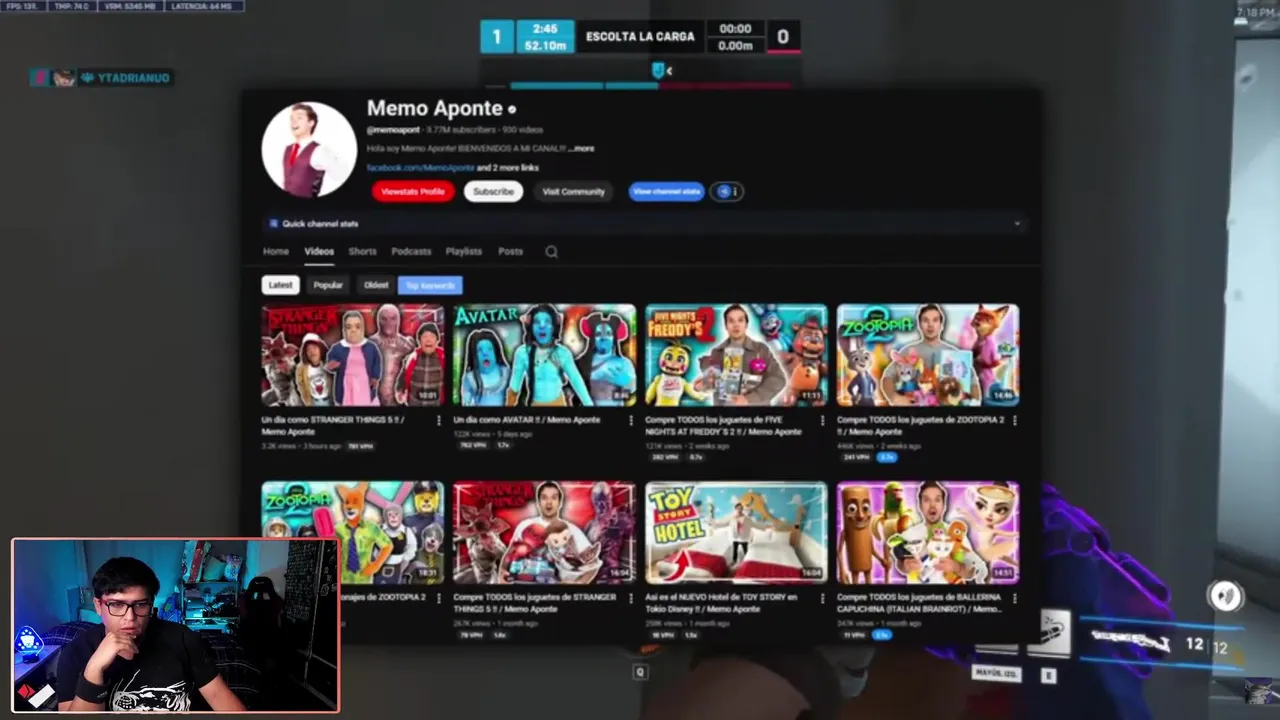1280x720 pixels.
Task: Open options menu for 'Un día como AVATAR' video
Action: [631, 420]
